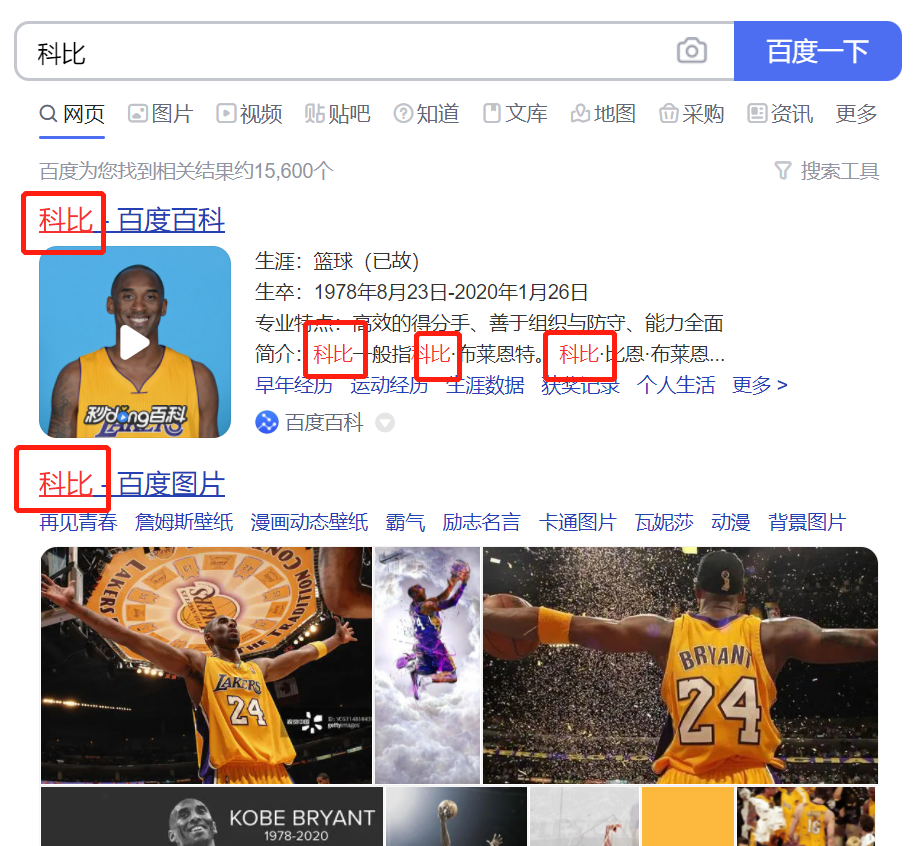The width and height of the screenshot is (917, 846).
Task: Click the 百度百科 source badge icon
Action: point(265,423)
